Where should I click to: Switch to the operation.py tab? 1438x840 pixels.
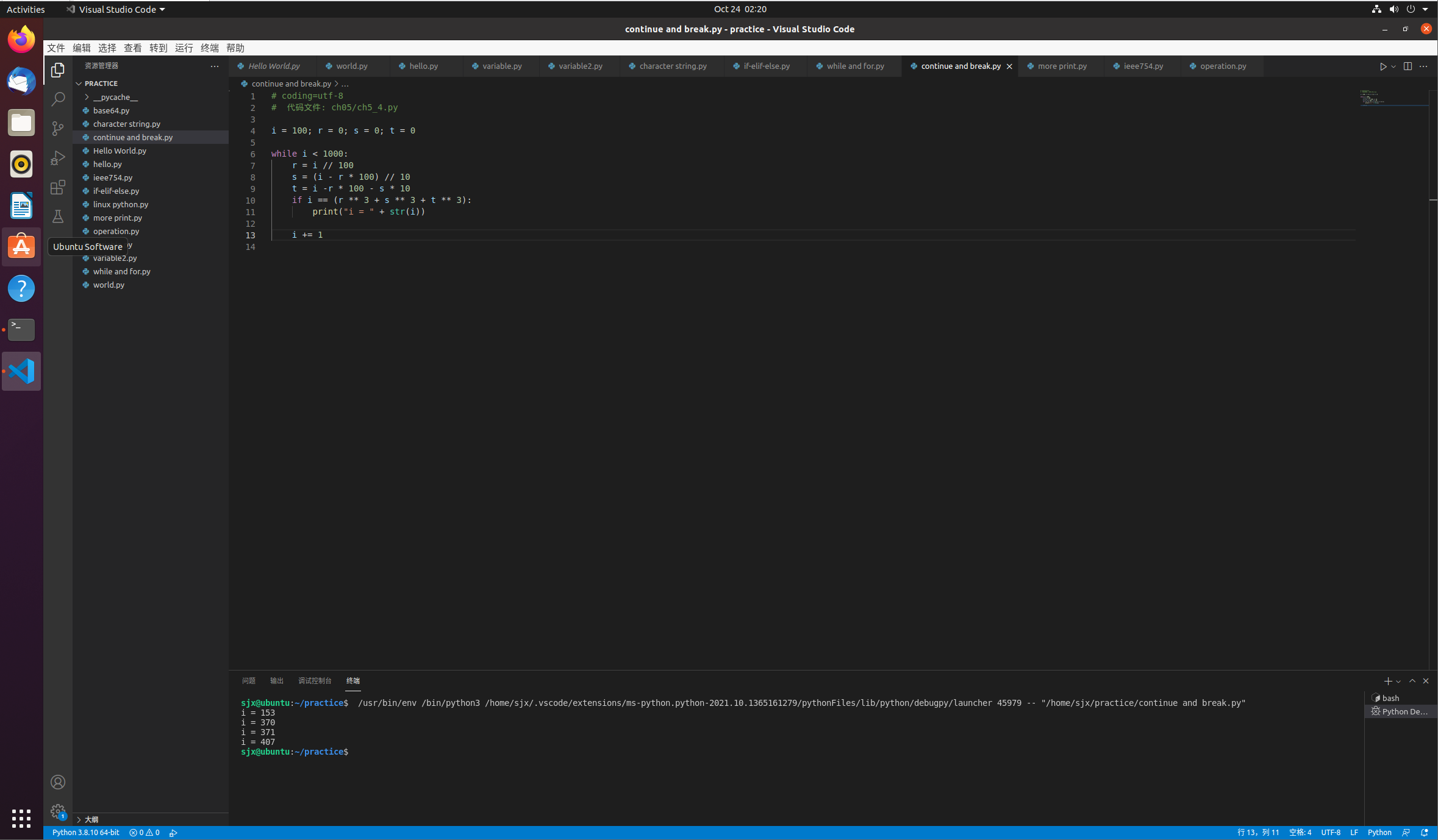click(x=1223, y=66)
